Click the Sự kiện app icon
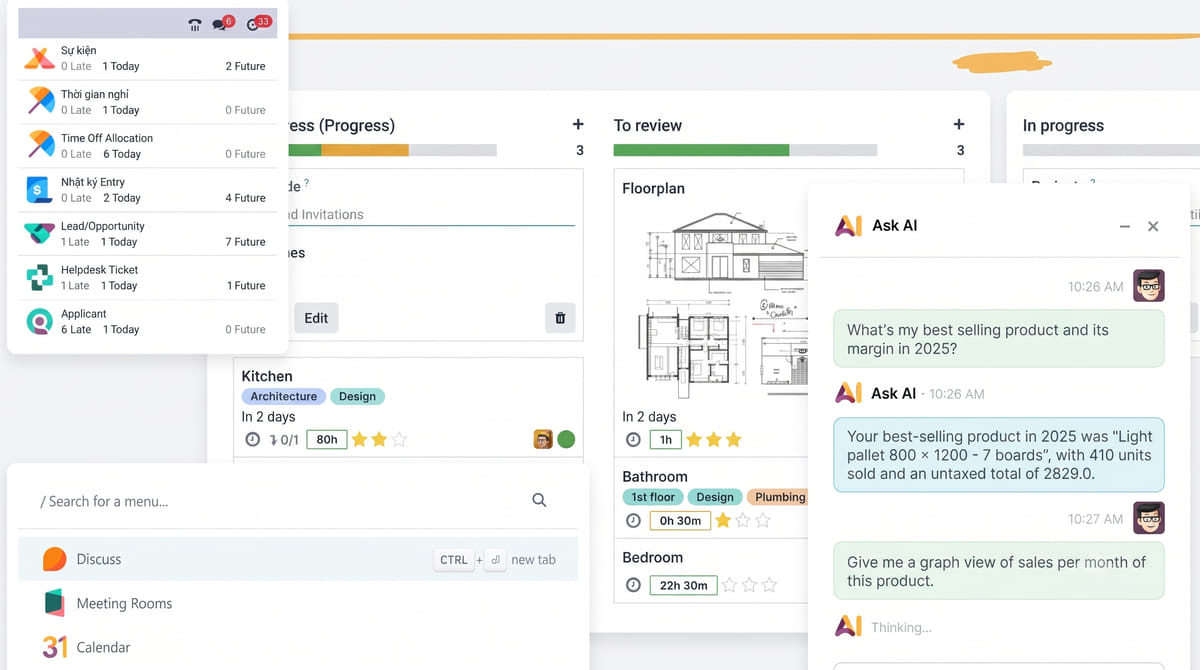 pyautogui.click(x=40, y=58)
